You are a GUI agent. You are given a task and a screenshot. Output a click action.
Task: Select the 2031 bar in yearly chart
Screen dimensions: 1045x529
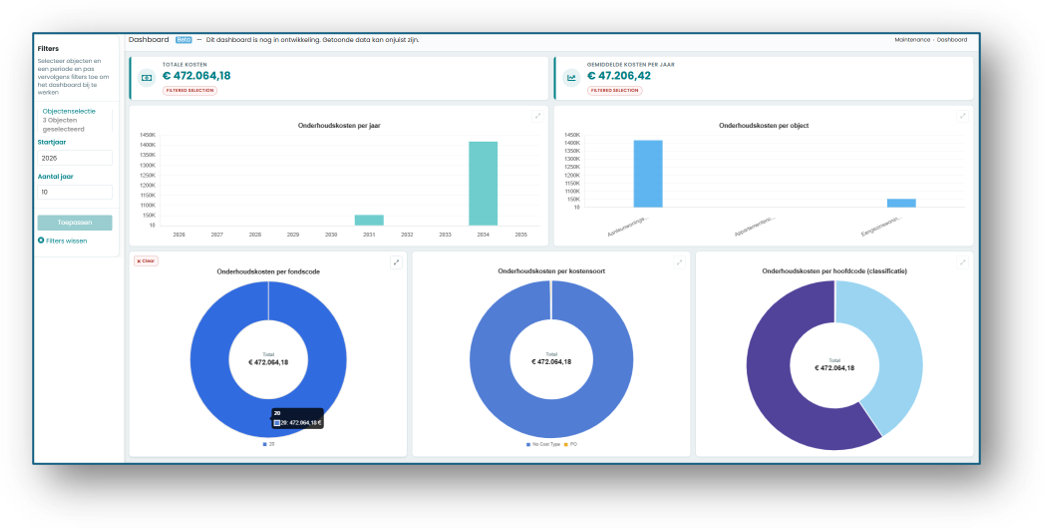pyautogui.click(x=369, y=221)
